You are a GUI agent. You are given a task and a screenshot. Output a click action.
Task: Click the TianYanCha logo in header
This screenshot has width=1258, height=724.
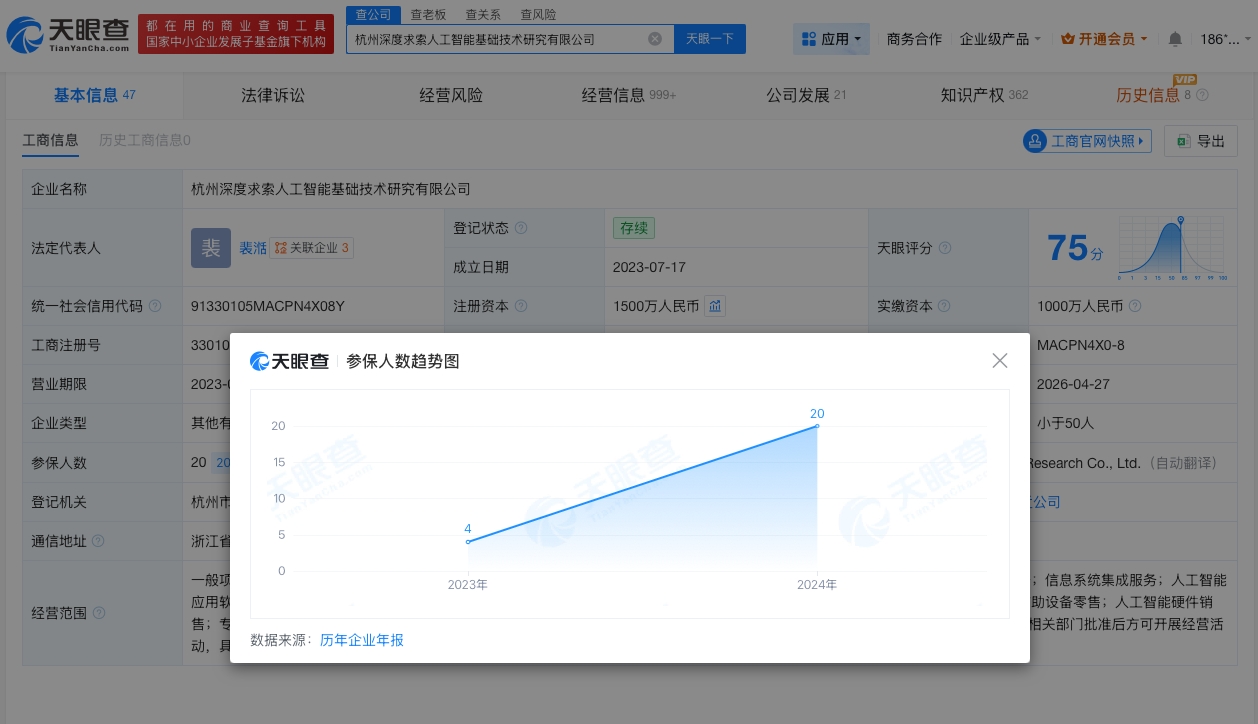click(x=67, y=35)
